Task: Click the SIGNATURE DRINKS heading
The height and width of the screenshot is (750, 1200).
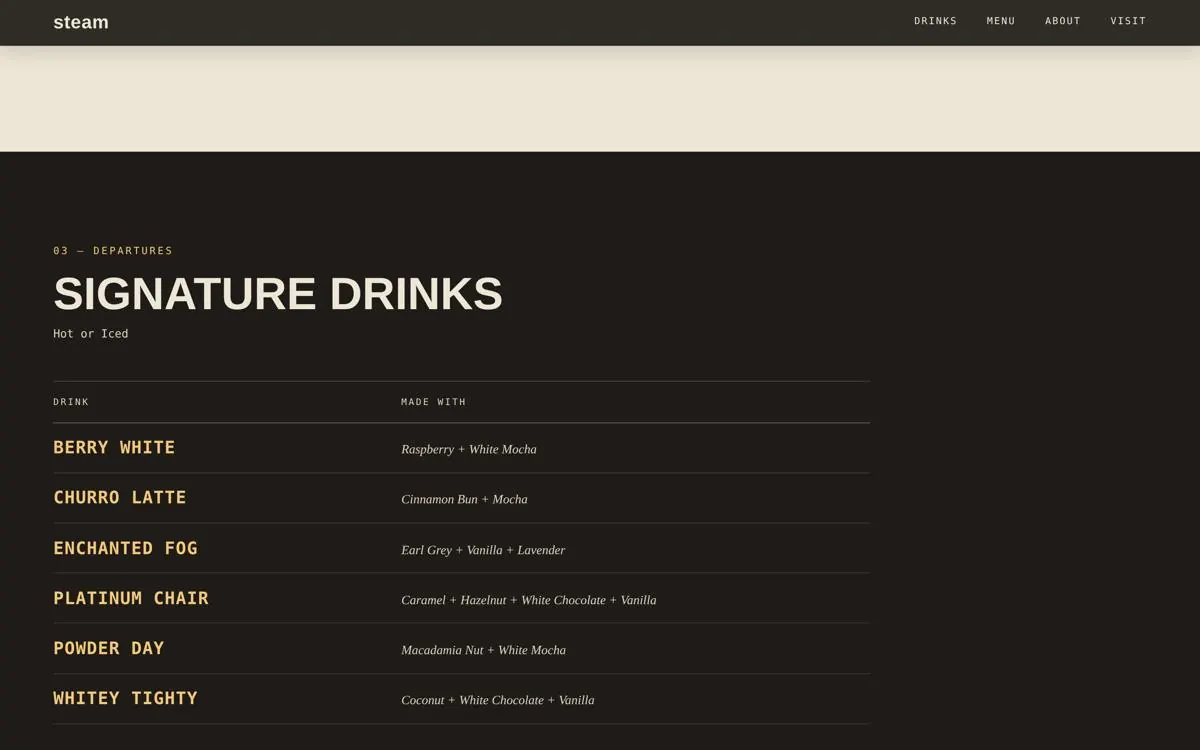Action: click(x=278, y=294)
